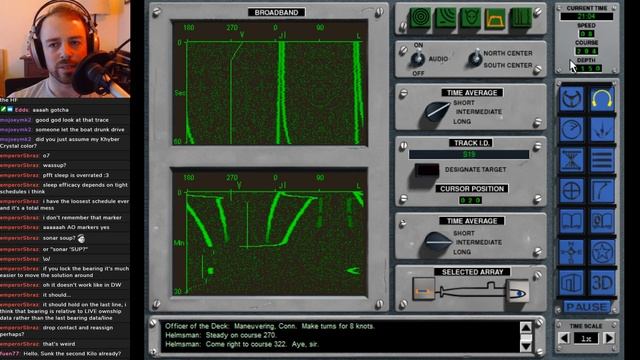
Task: Select the vertical-lines waterfall mode button
Action: [x=521, y=18]
